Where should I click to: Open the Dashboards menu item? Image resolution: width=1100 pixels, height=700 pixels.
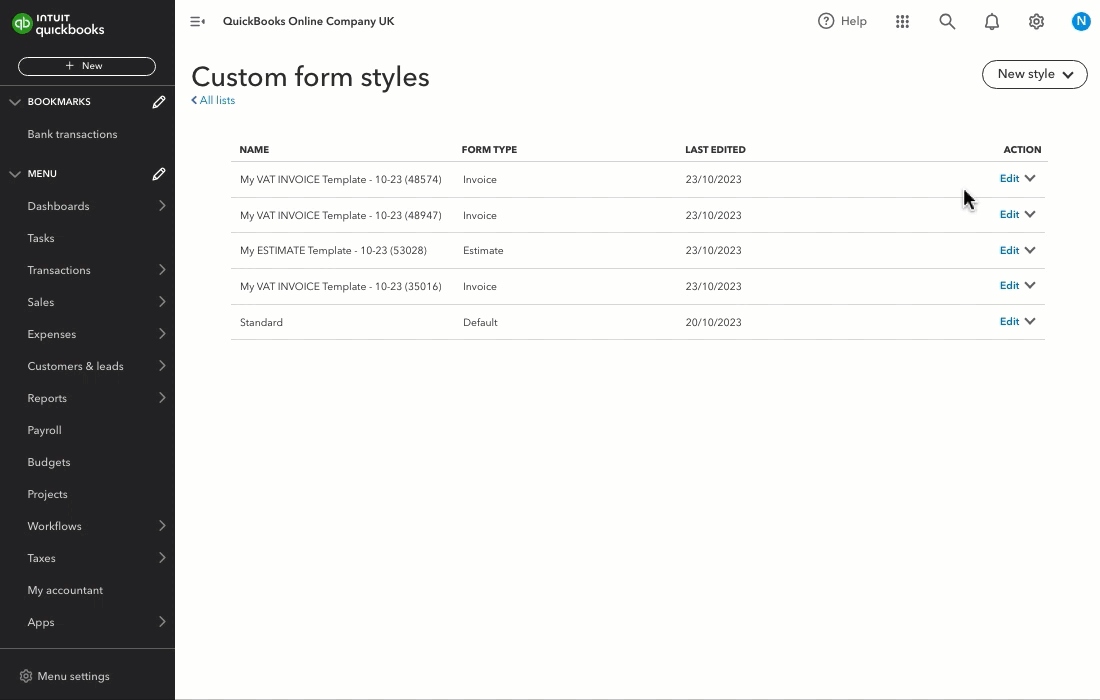(x=58, y=206)
